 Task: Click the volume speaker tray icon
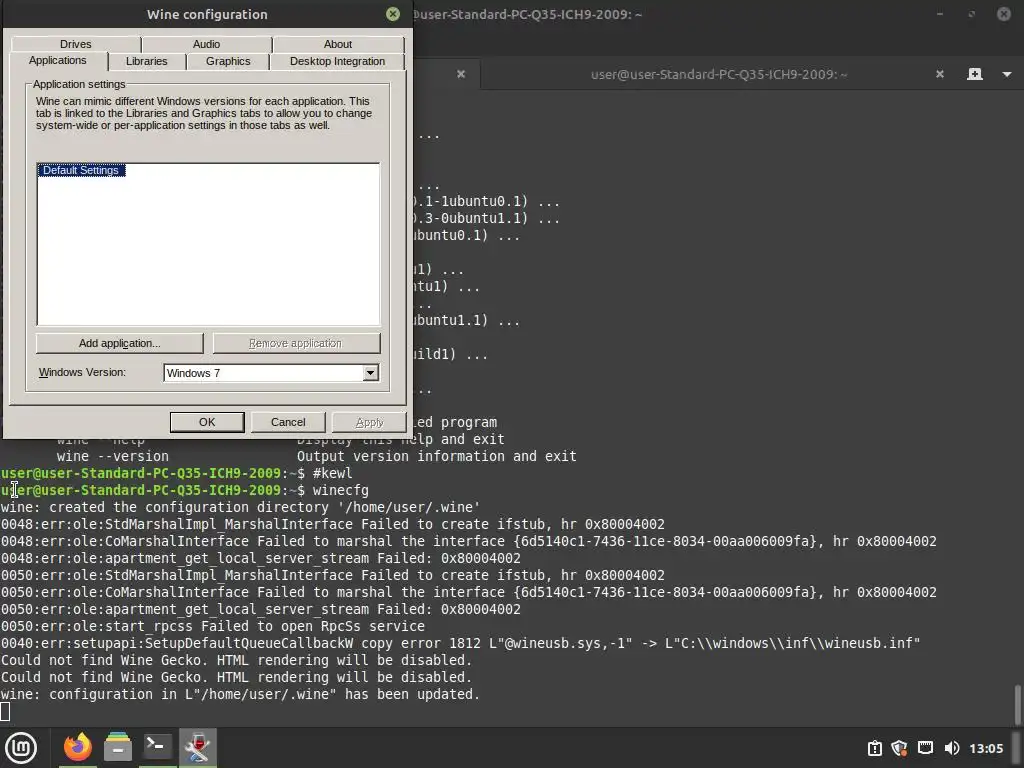tap(952, 748)
